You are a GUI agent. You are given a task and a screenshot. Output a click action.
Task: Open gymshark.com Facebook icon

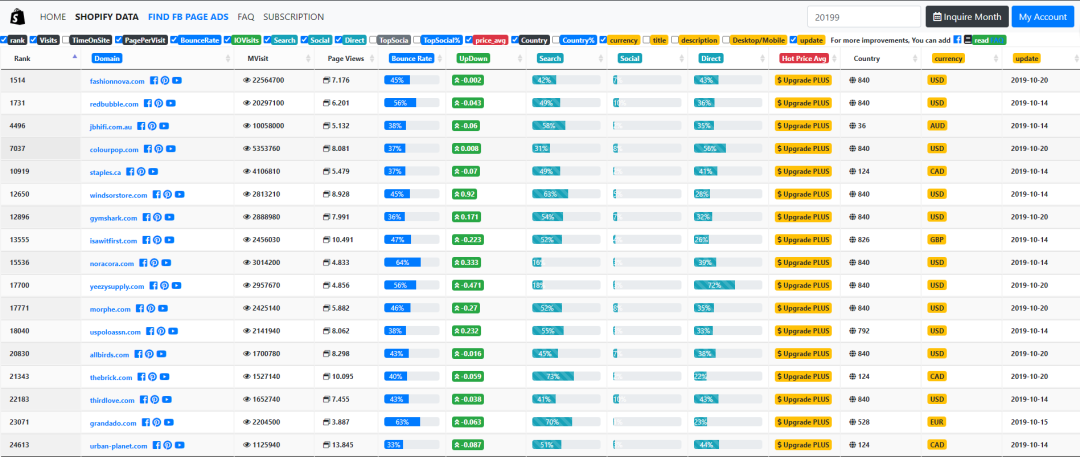tap(146, 217)
